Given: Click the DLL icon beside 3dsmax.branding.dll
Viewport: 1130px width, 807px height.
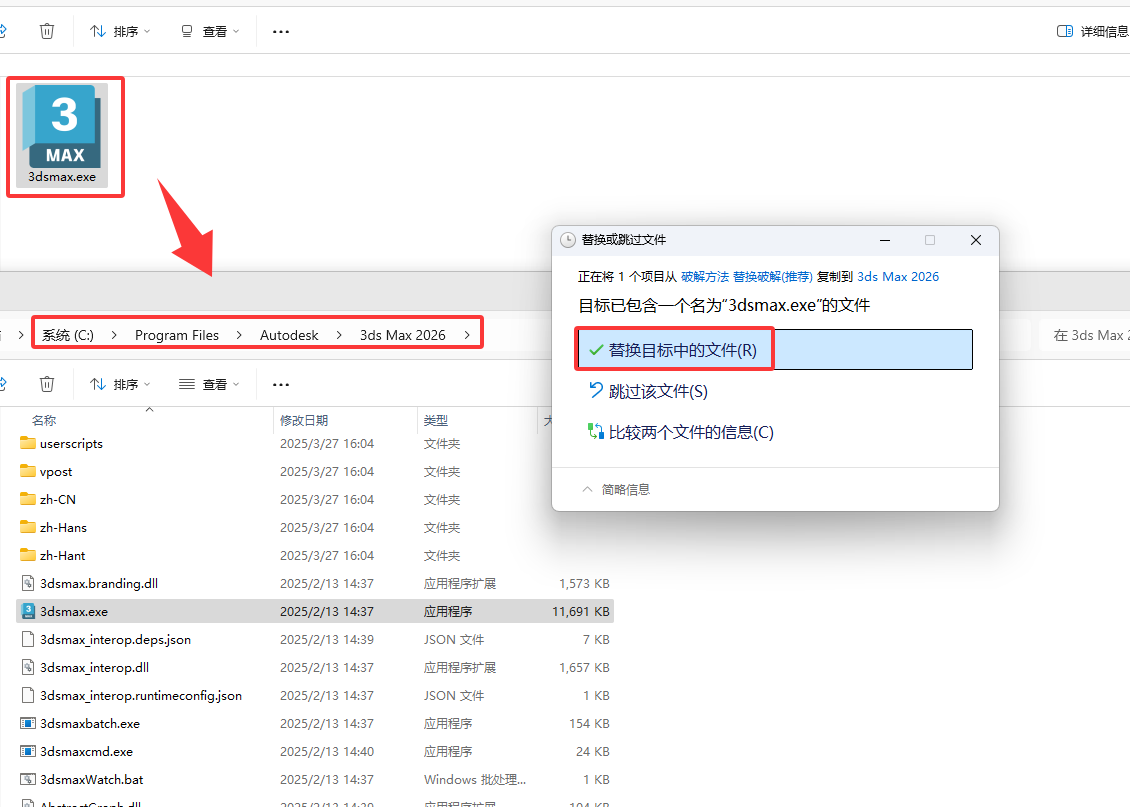Looking at the screenshot, I should [x=27, y=583].
